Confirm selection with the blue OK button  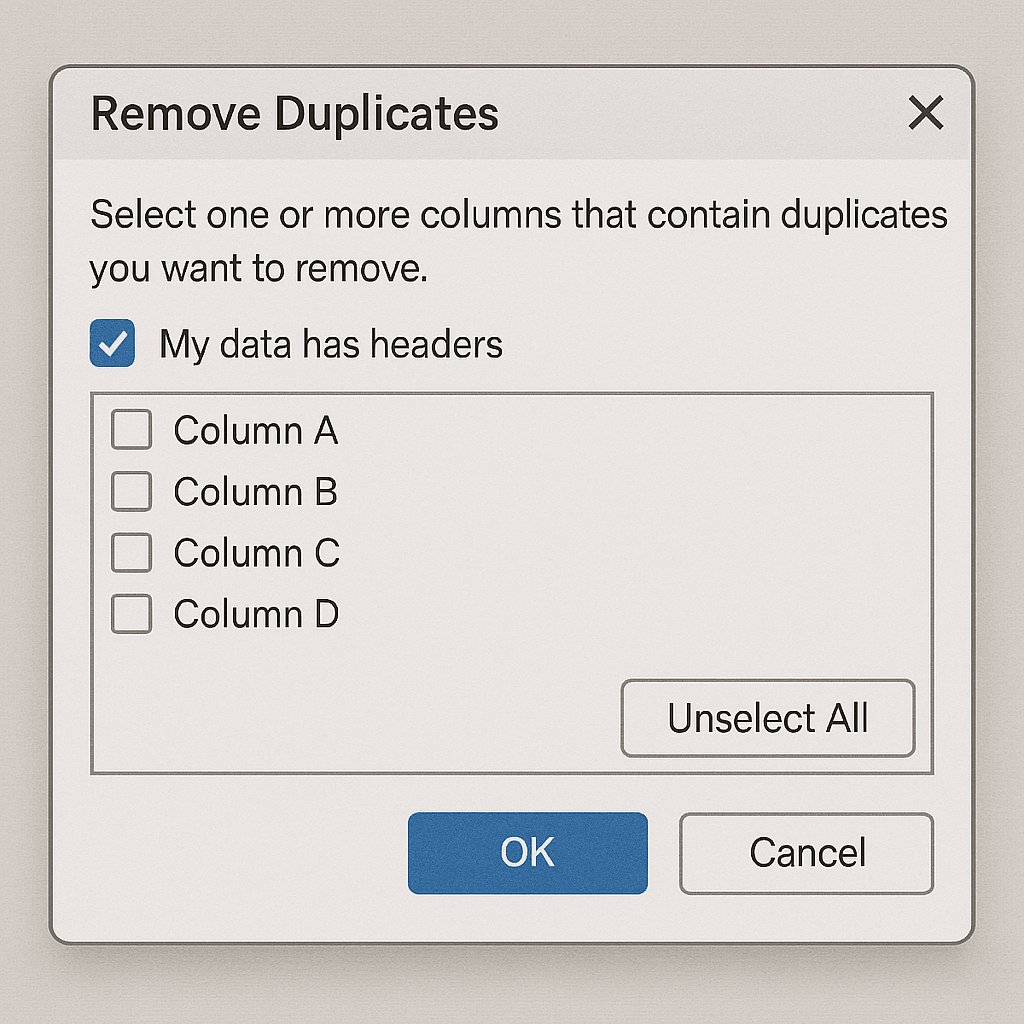tap(527, 852)
